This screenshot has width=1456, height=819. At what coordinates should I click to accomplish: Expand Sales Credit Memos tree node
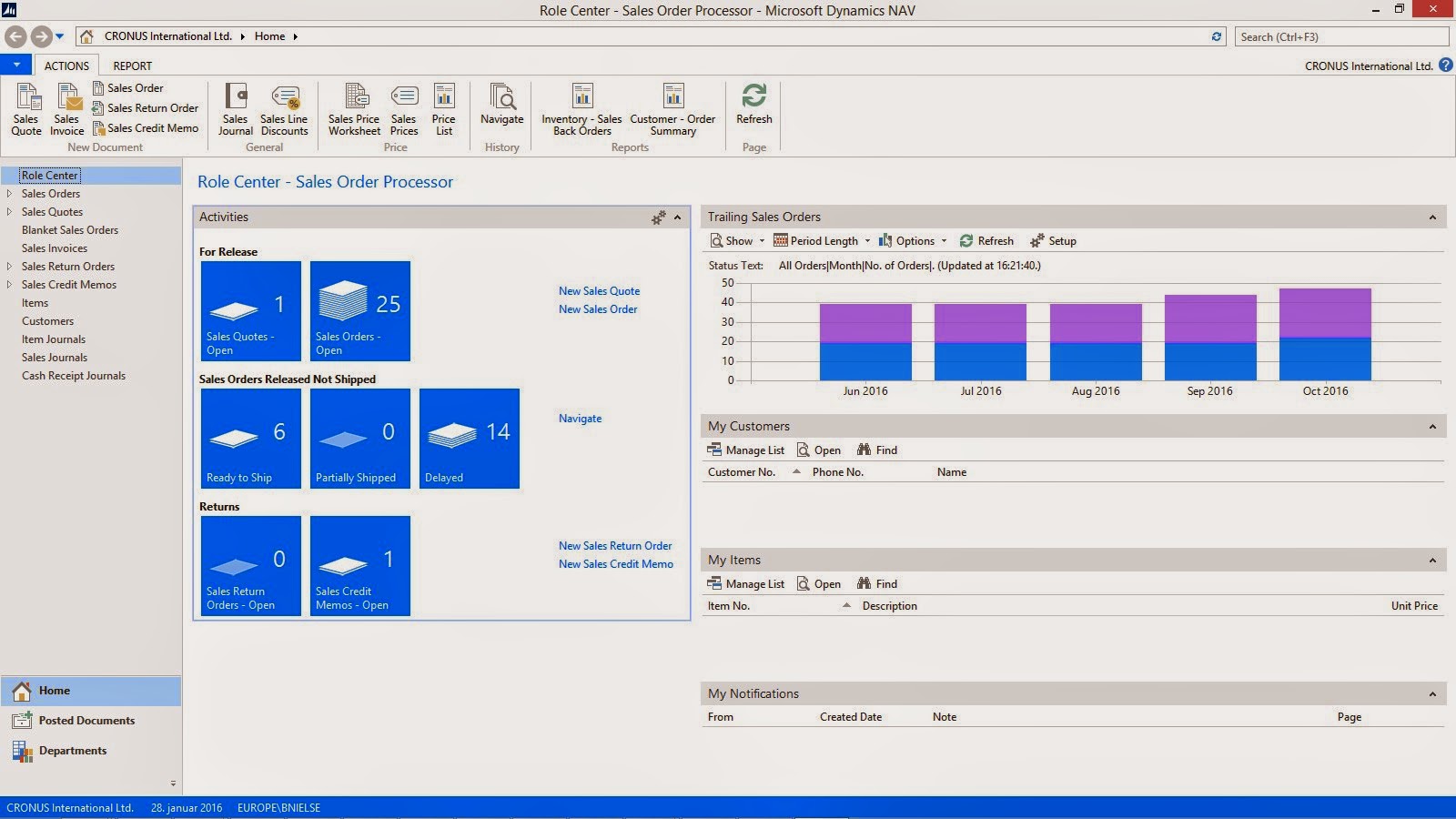(x=9, y=285)
